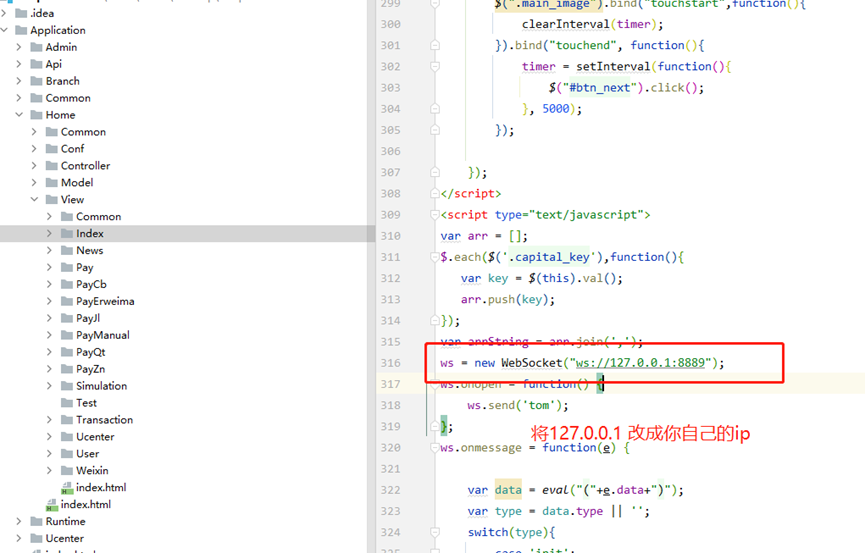Expand the PayErweima folder chevron

(50, 301)
